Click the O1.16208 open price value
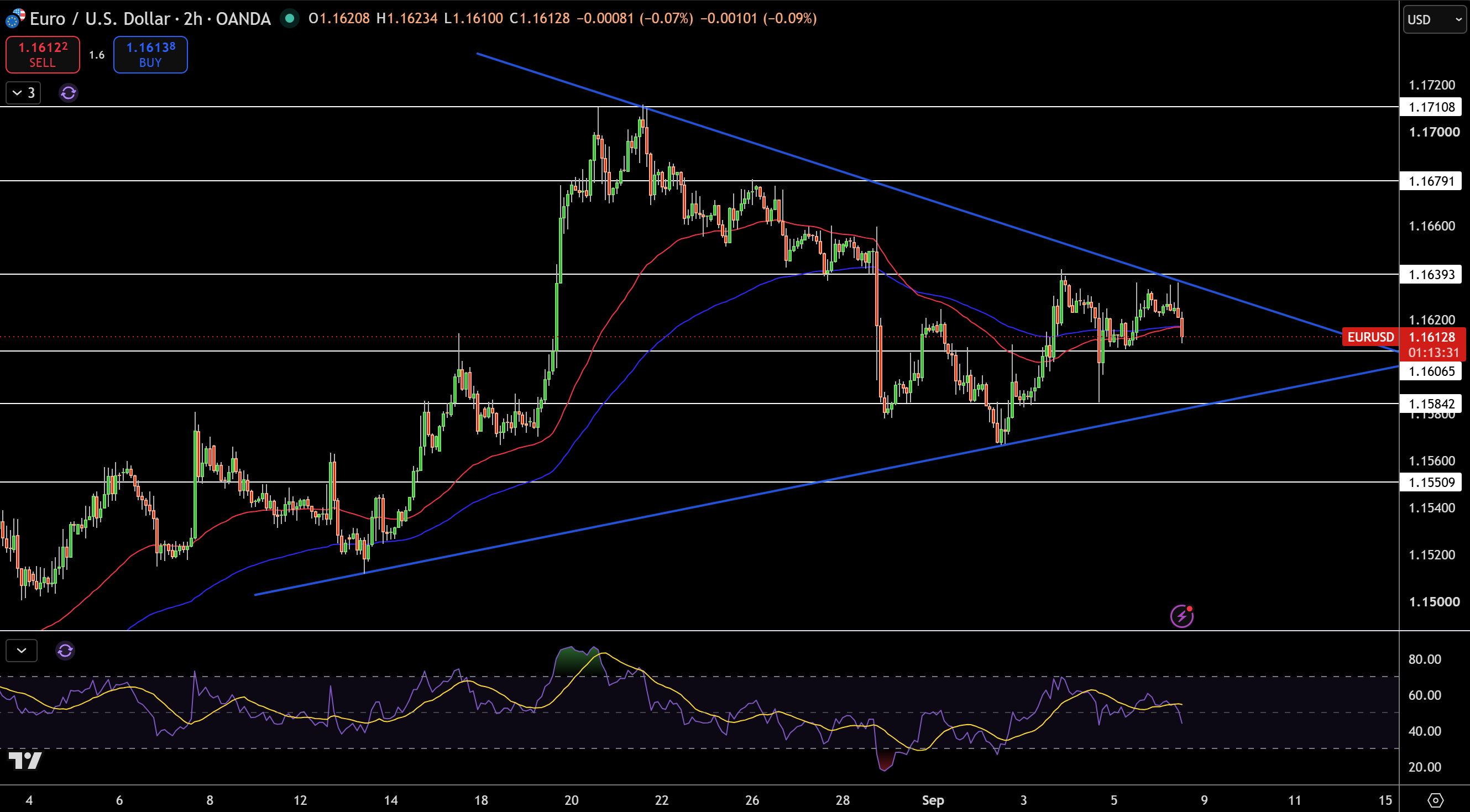Image resolution: width=1470 pixels, height=812 pixels. (339, 18)
